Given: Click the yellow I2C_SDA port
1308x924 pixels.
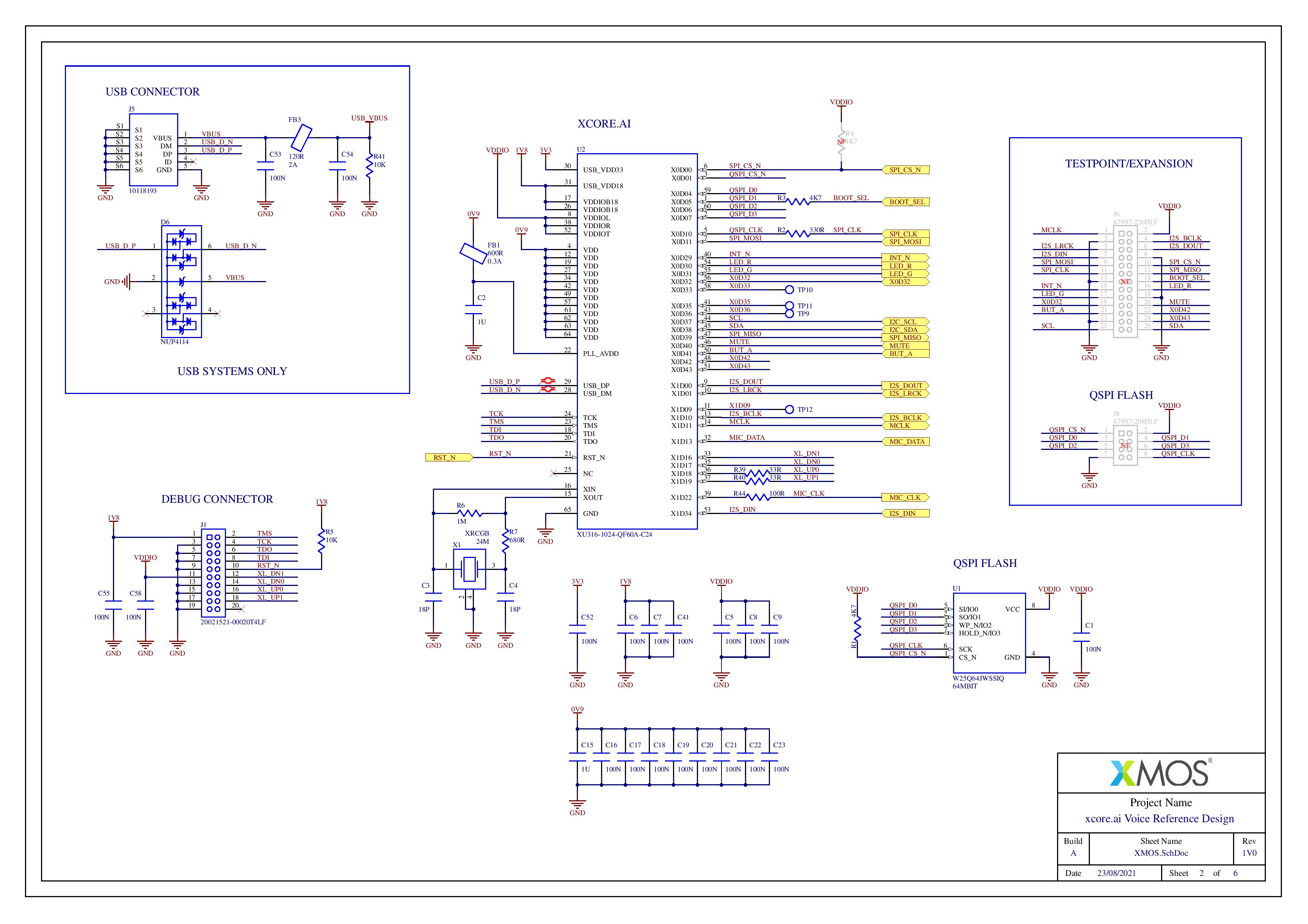Looking at the screenshot, I should pos(905,329).
